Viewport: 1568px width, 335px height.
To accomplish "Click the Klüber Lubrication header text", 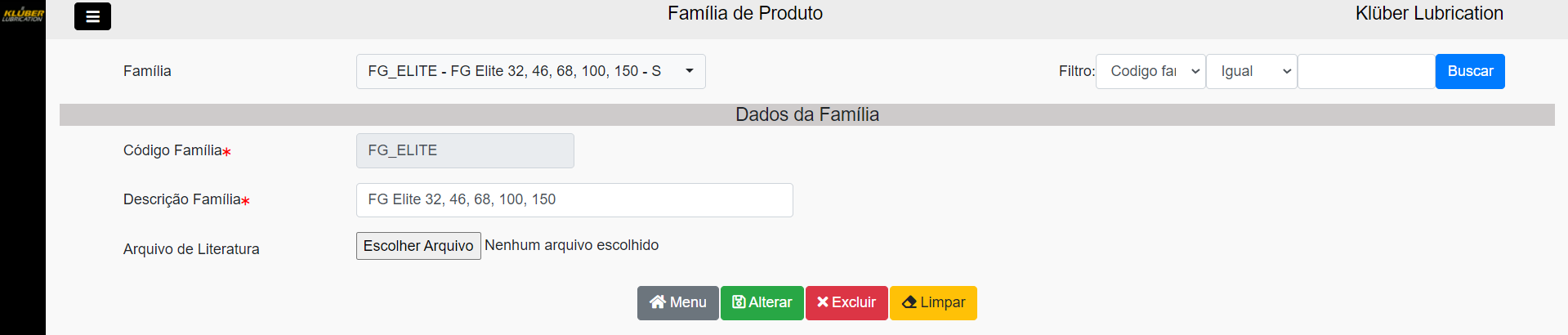I will pos(1428,14).
